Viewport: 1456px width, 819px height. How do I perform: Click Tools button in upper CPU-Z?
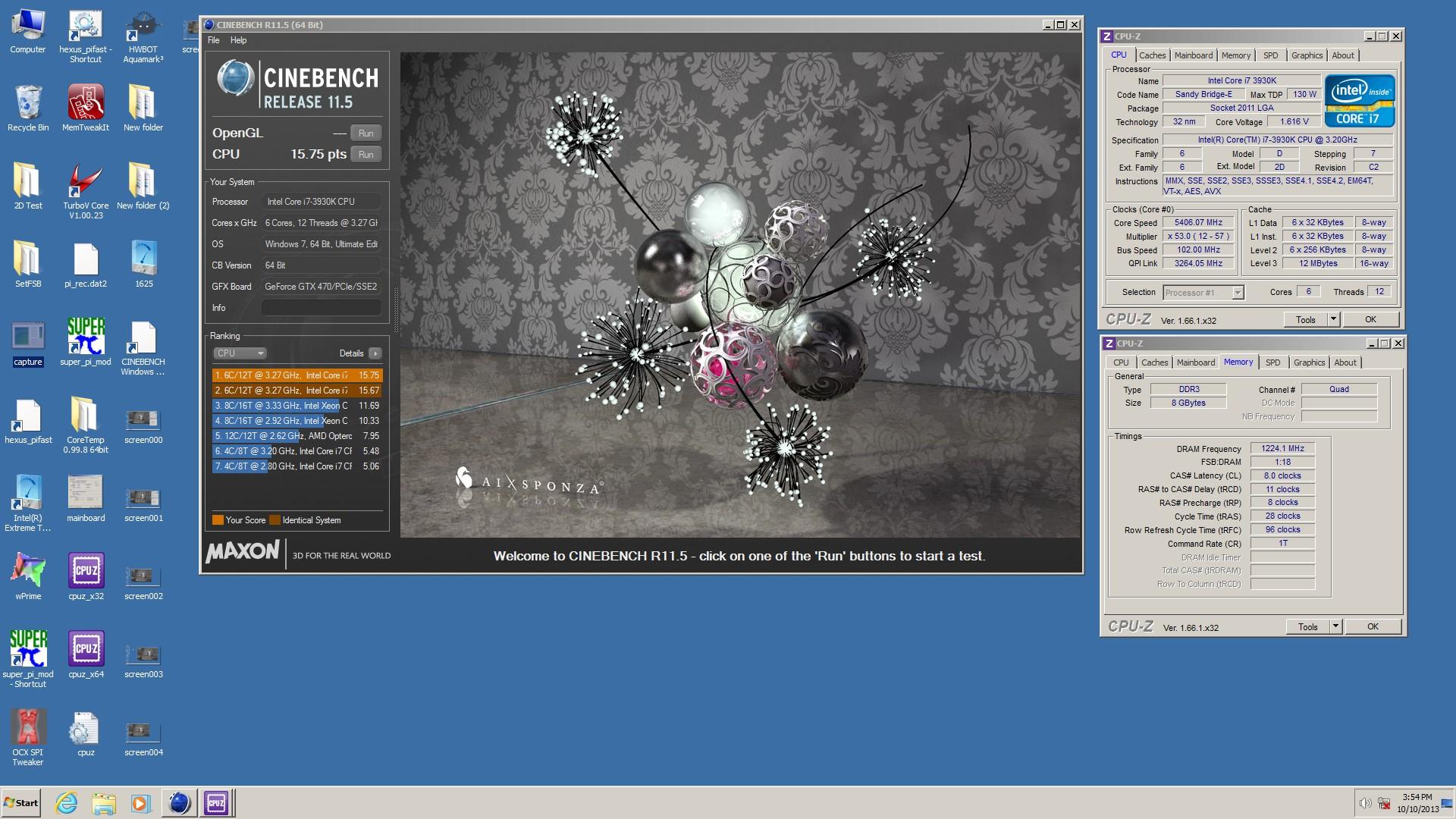tap(1305, 320)
